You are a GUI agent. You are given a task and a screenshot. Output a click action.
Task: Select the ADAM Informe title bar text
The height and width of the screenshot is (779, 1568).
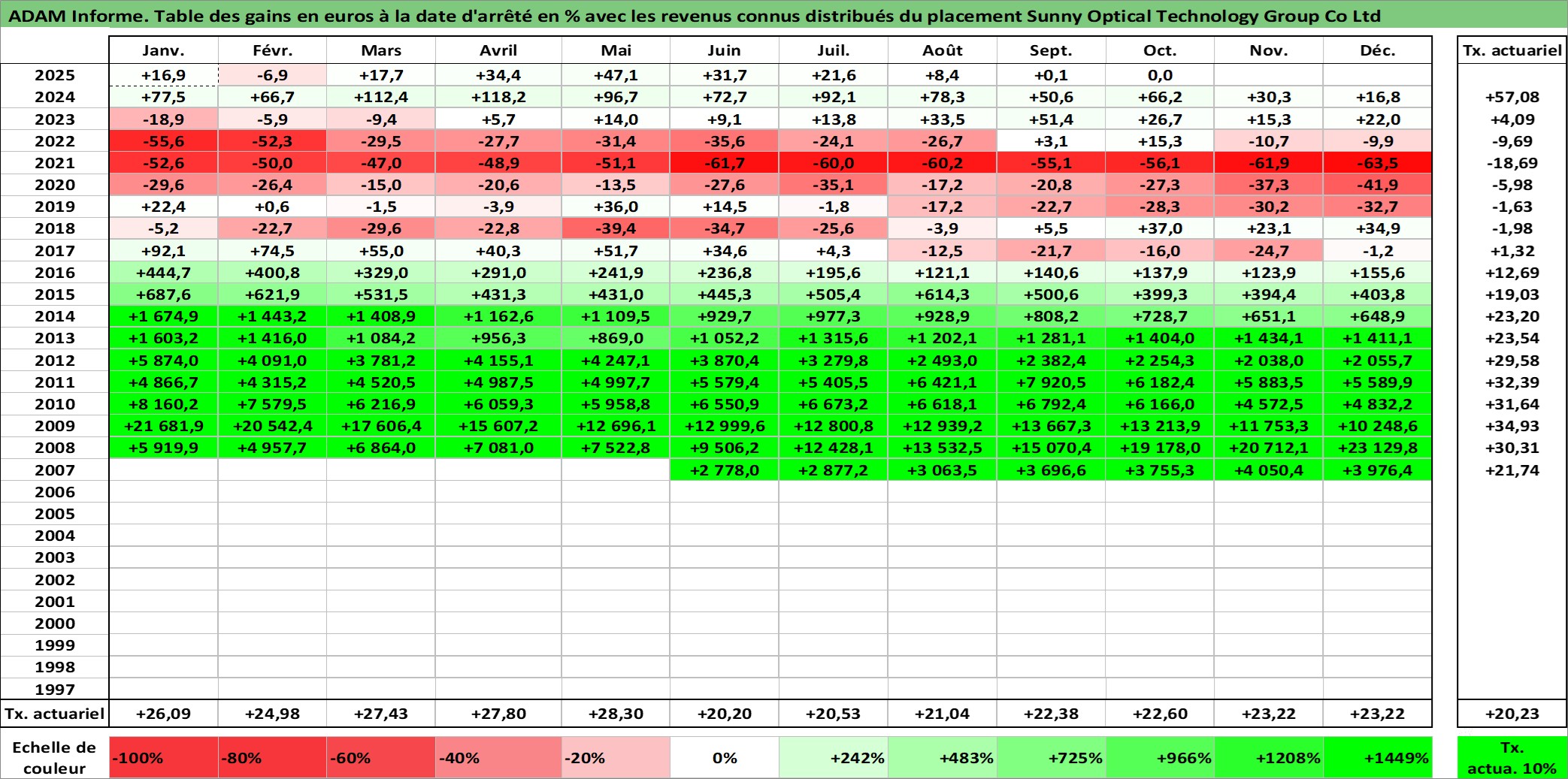coord(695,16)
